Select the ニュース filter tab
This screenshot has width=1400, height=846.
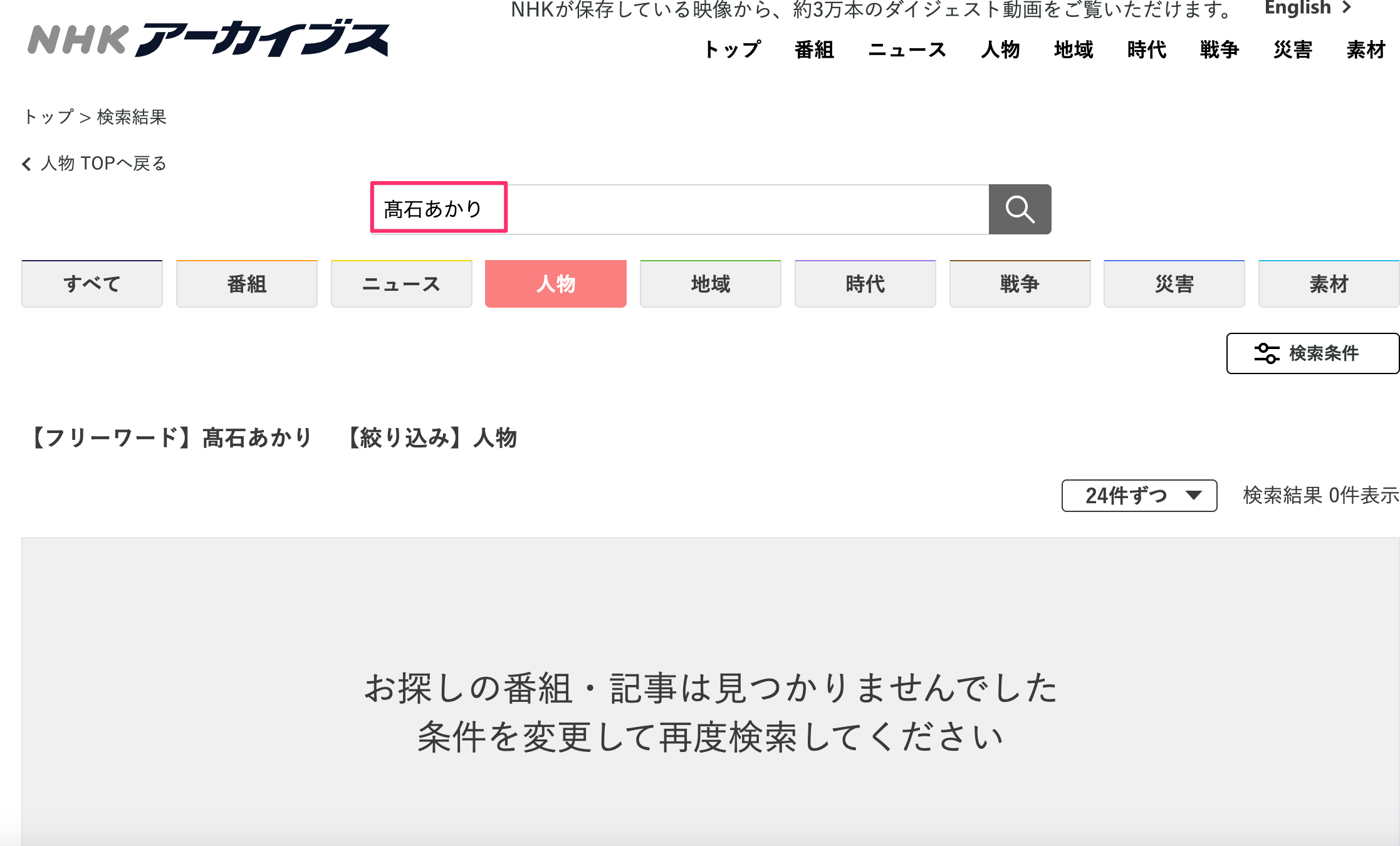point(402,284)
